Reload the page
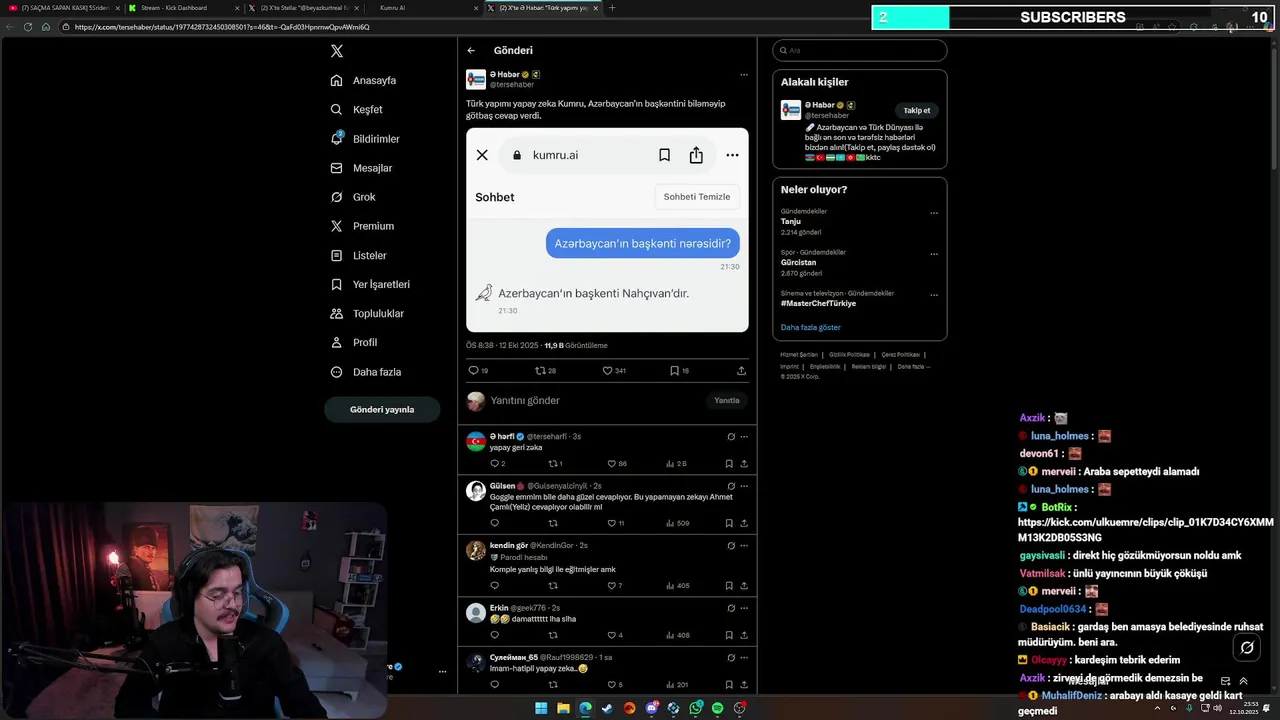Screen dimensions: 1280x720 tap(28, 27)
